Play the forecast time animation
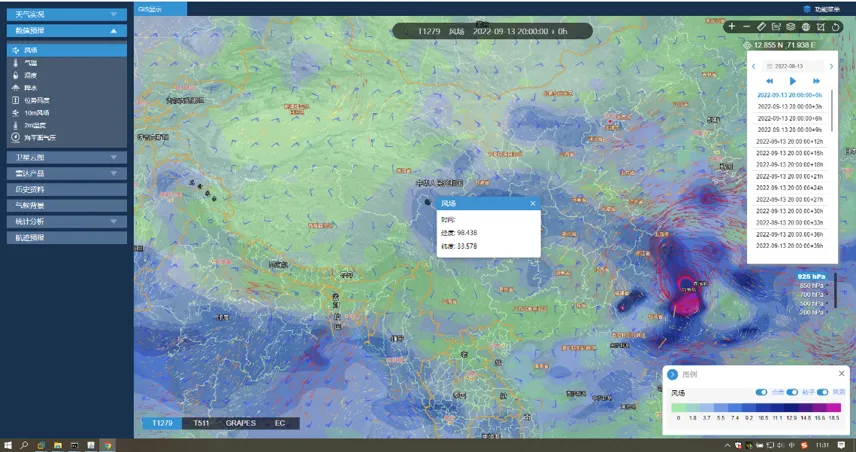The image size is (856, 452). pos(792,80)
